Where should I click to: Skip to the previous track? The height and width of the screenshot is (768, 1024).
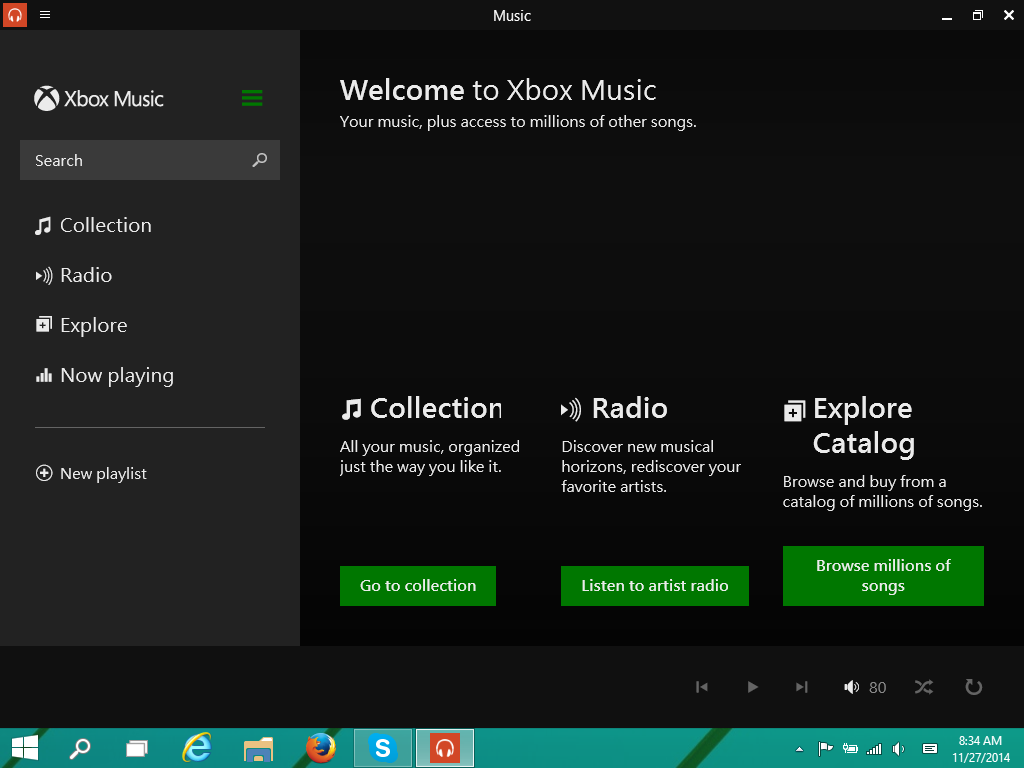(702, 687)
